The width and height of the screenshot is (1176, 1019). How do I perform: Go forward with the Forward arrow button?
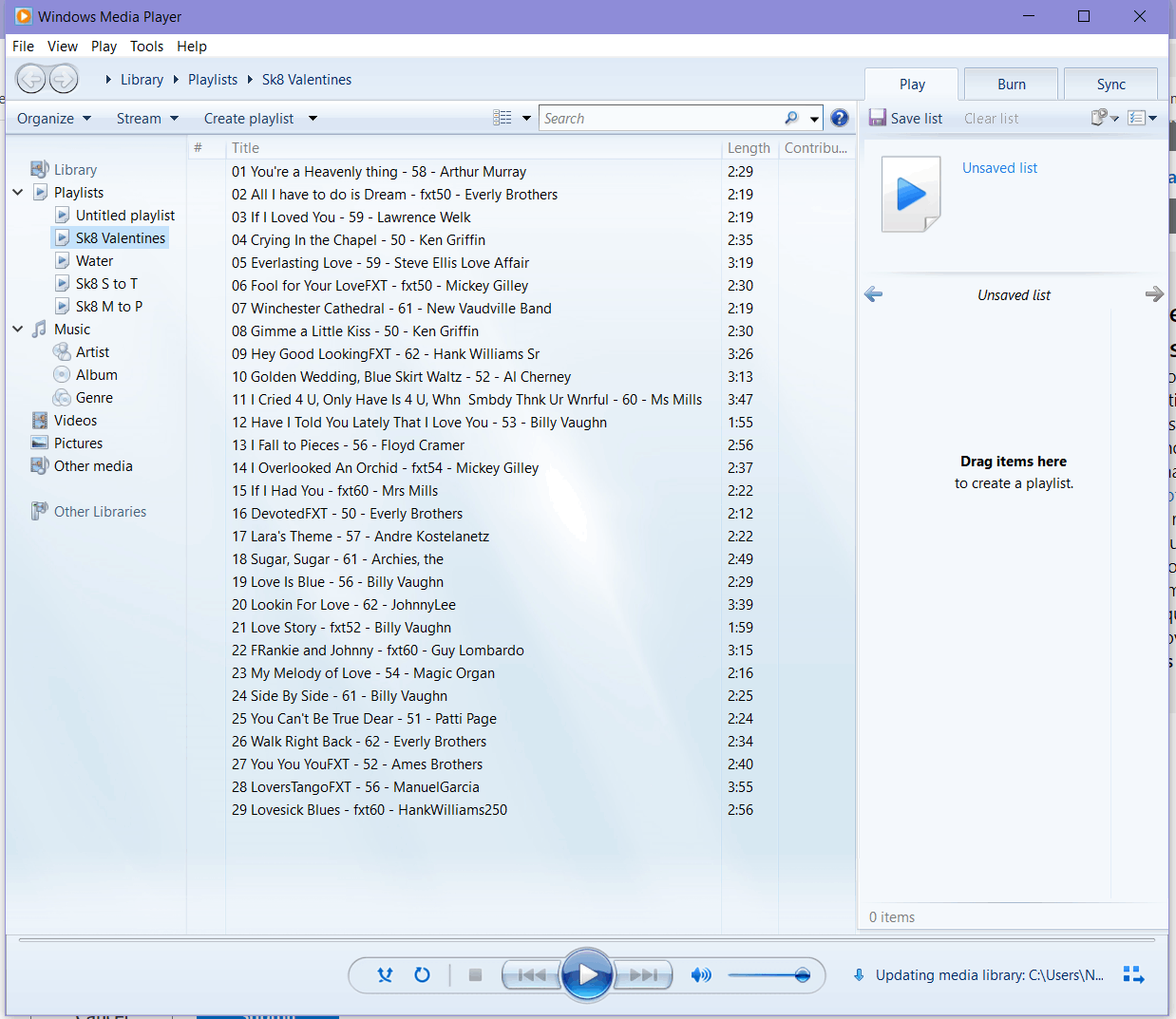coord(64,79)
